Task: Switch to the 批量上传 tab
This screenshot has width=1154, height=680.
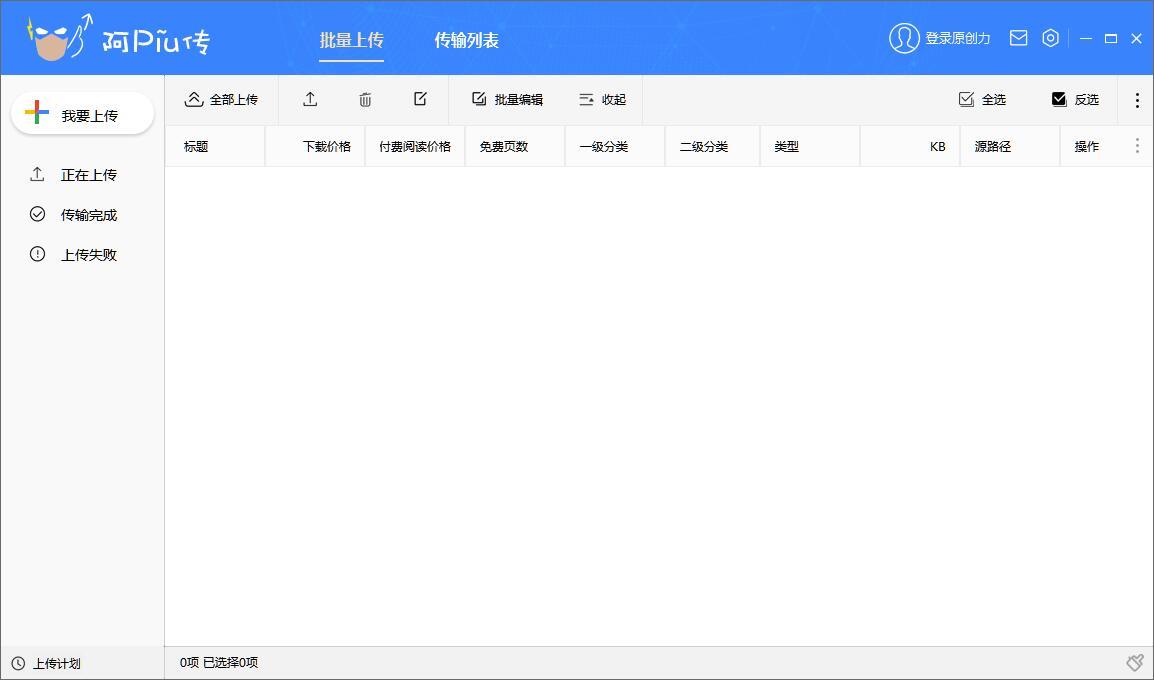Action: (351, 40)
